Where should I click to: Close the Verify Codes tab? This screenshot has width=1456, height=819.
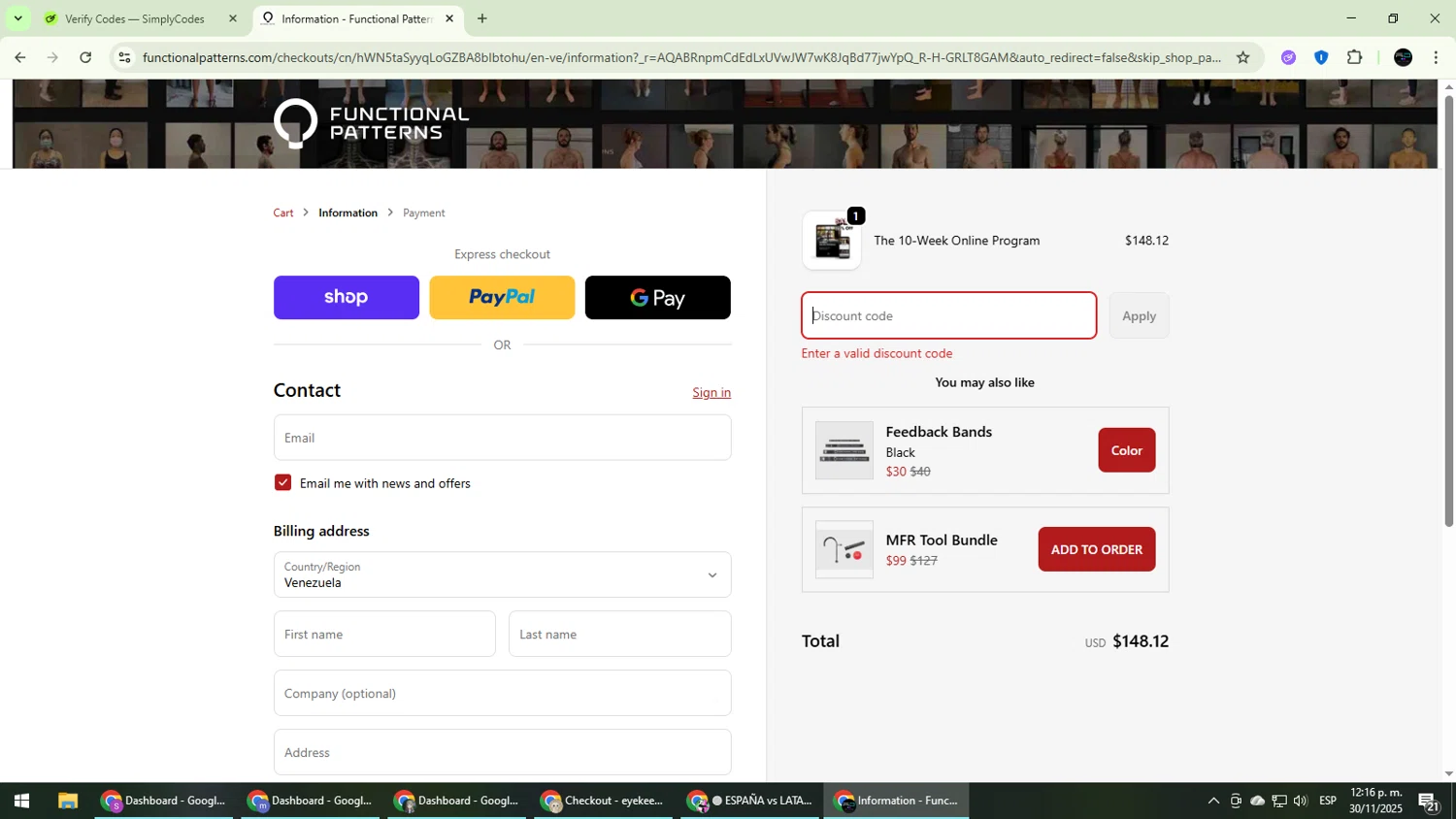click(233, 18)
